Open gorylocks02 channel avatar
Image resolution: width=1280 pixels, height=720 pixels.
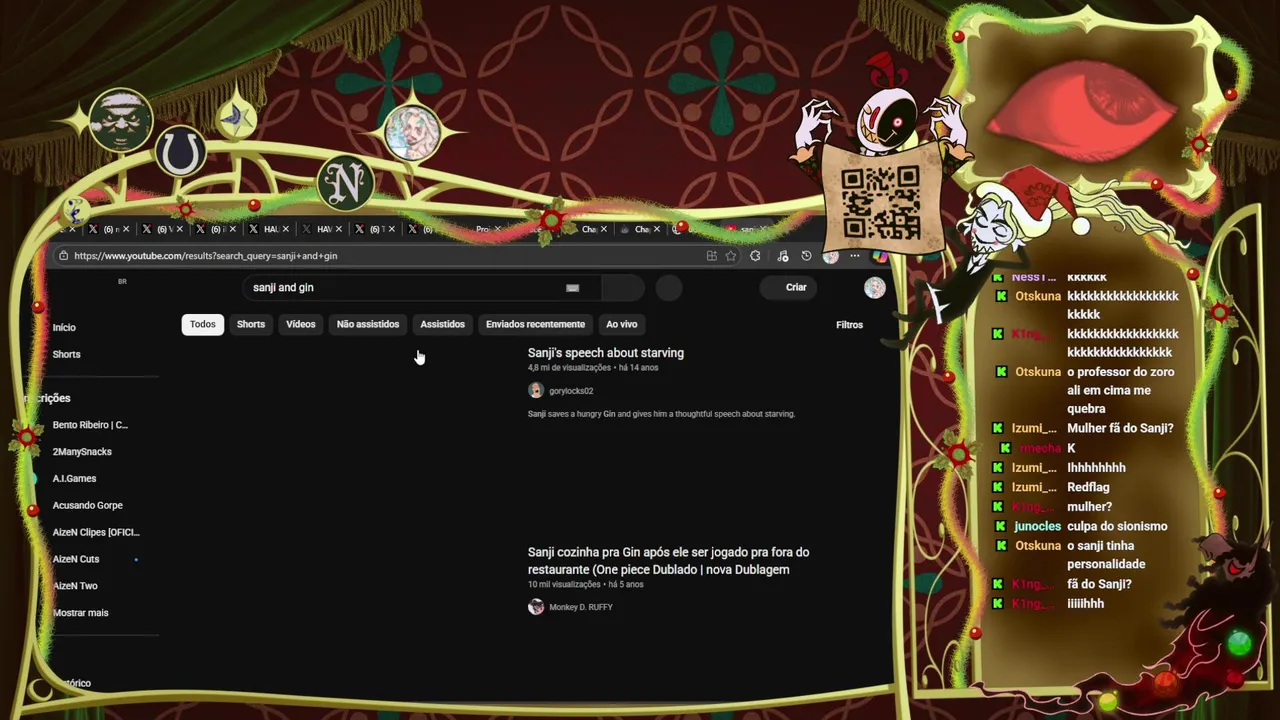536,391
